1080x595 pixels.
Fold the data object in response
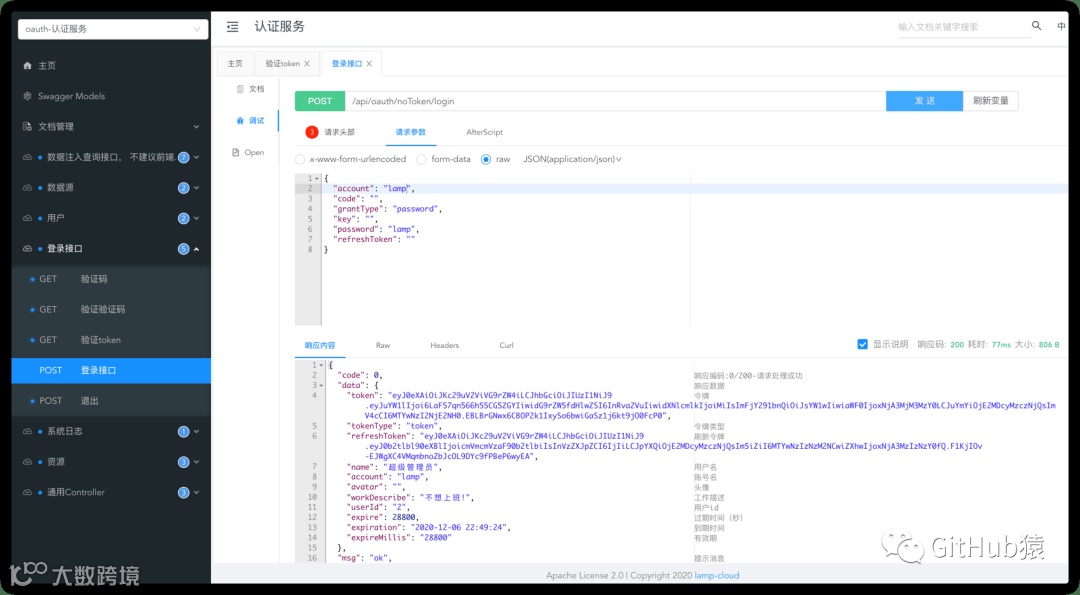click(321, 386)
